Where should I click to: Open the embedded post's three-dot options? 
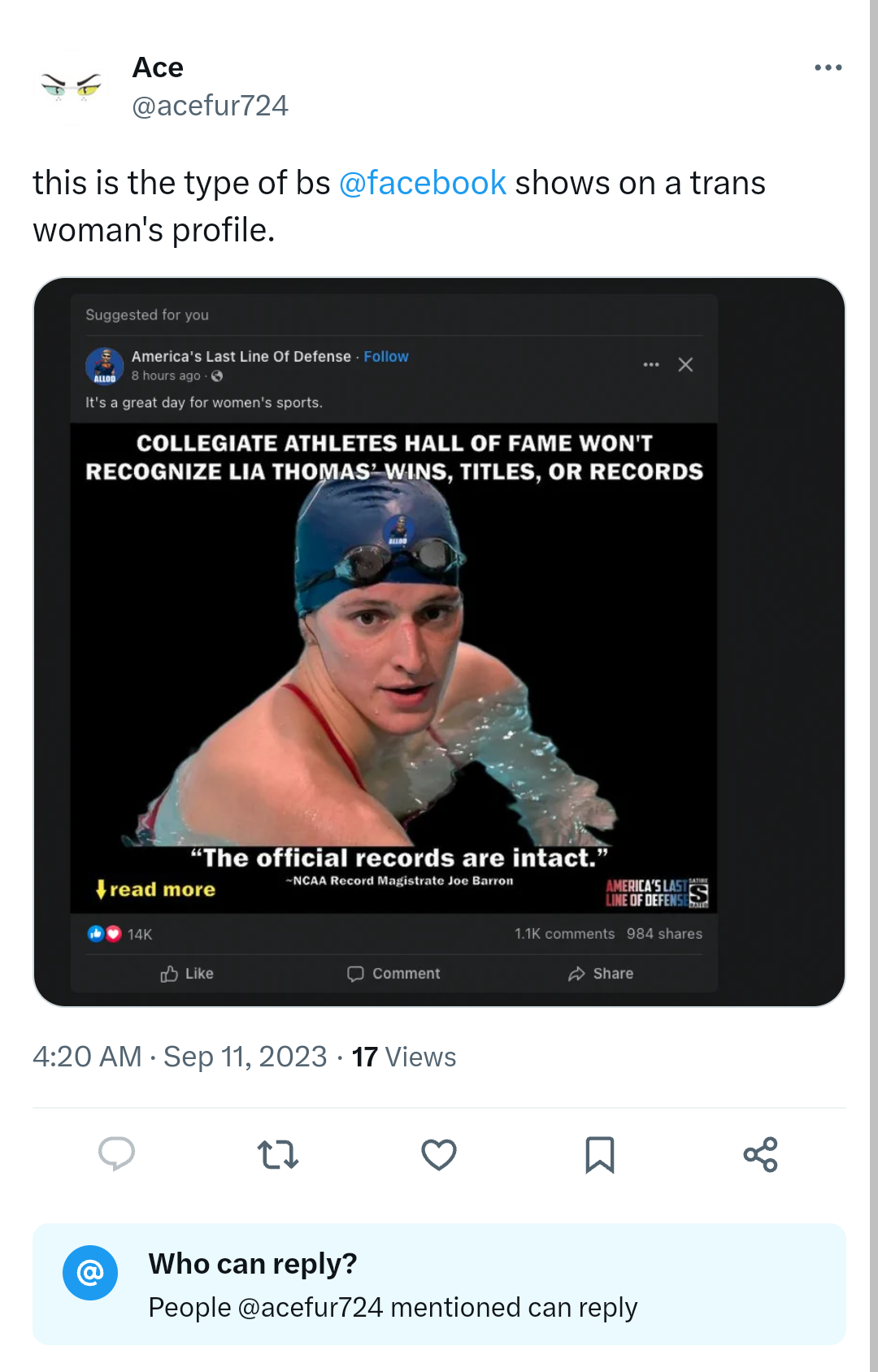(x=651, y=365)
